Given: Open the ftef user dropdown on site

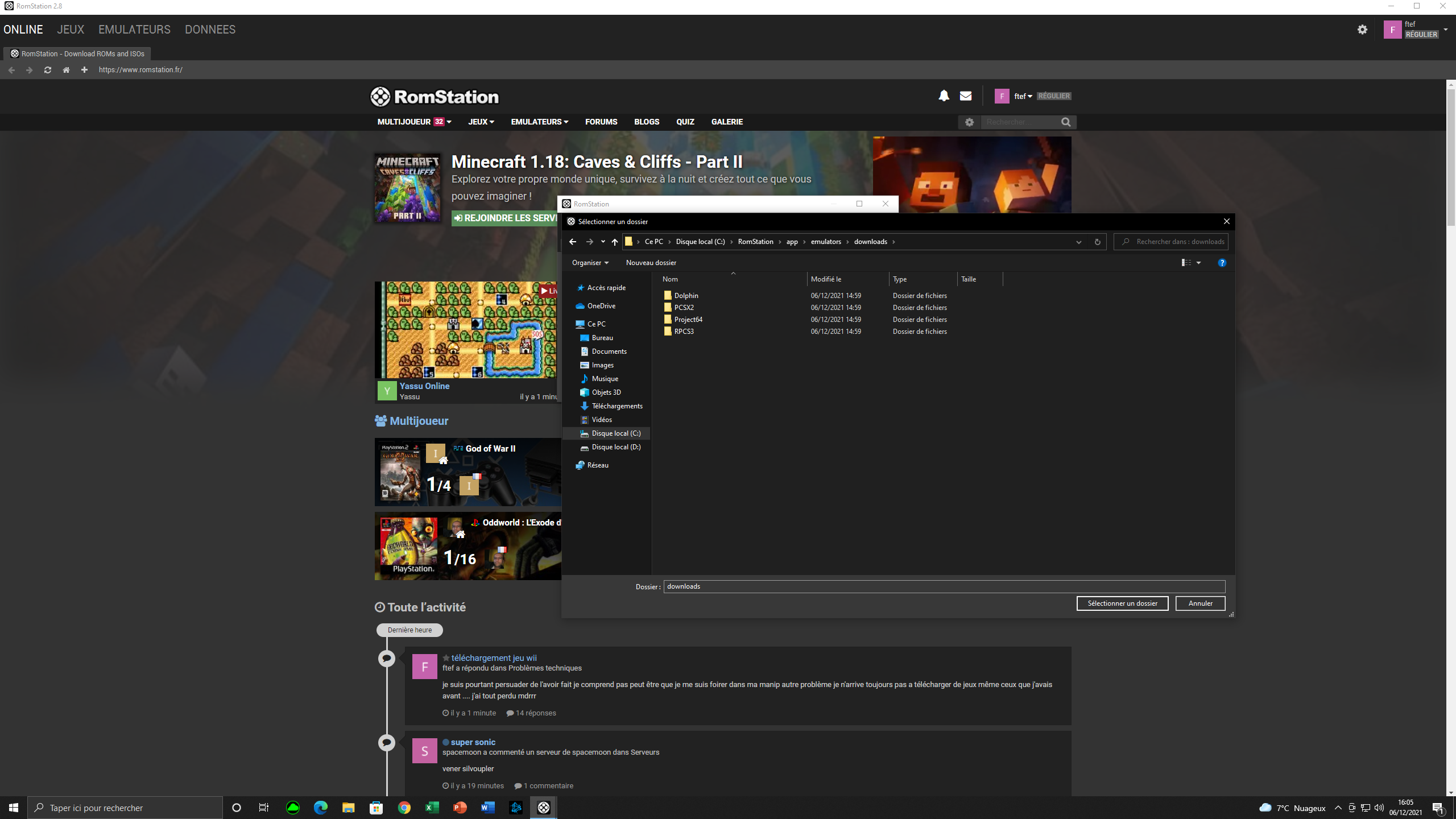Looking at the screenshot, I should (1023, 96).
